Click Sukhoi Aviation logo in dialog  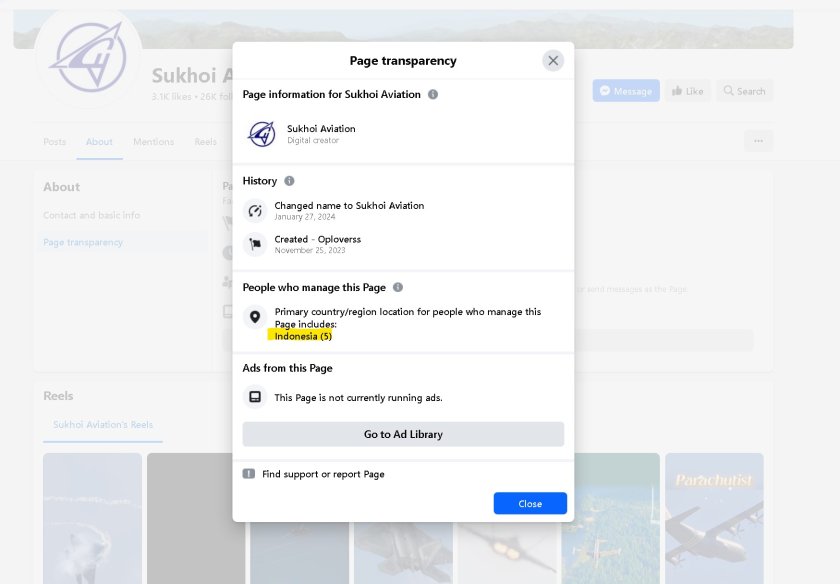[x=261, y=134]
